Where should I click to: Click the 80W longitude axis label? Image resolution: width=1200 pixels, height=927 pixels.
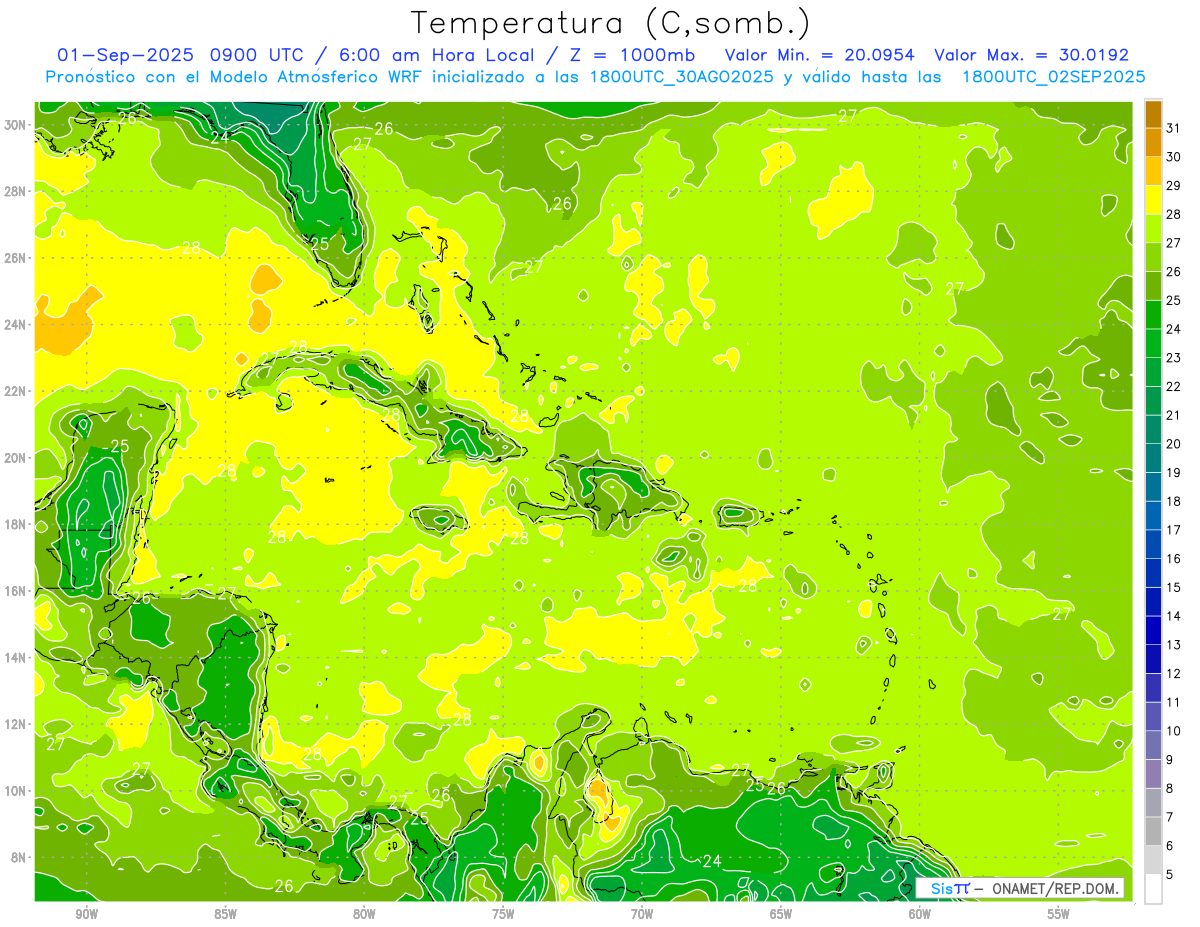[x=364, y=914]
